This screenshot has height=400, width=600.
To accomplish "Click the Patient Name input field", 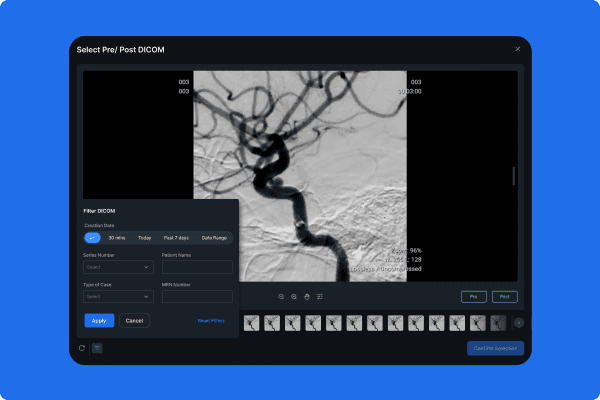I will [x=197, y=267].
